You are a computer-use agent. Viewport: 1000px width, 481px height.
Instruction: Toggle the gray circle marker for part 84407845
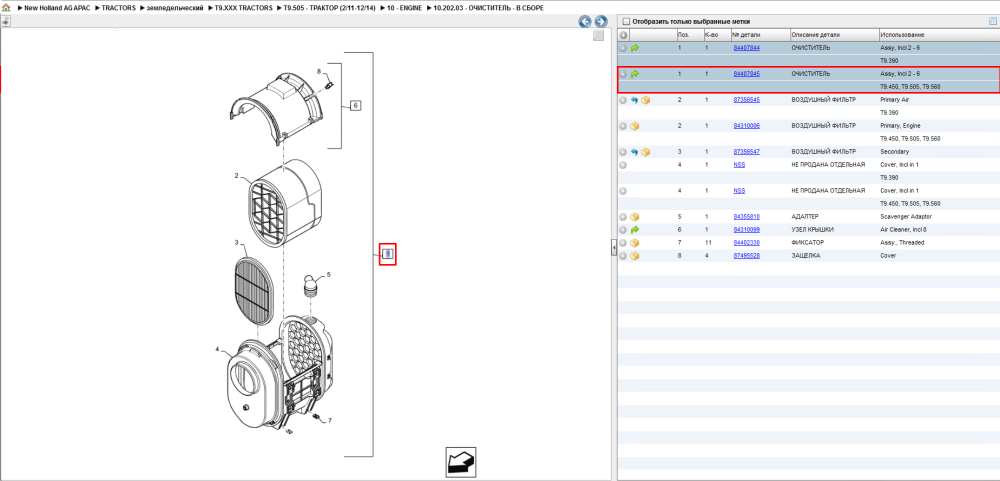(623, 74)
